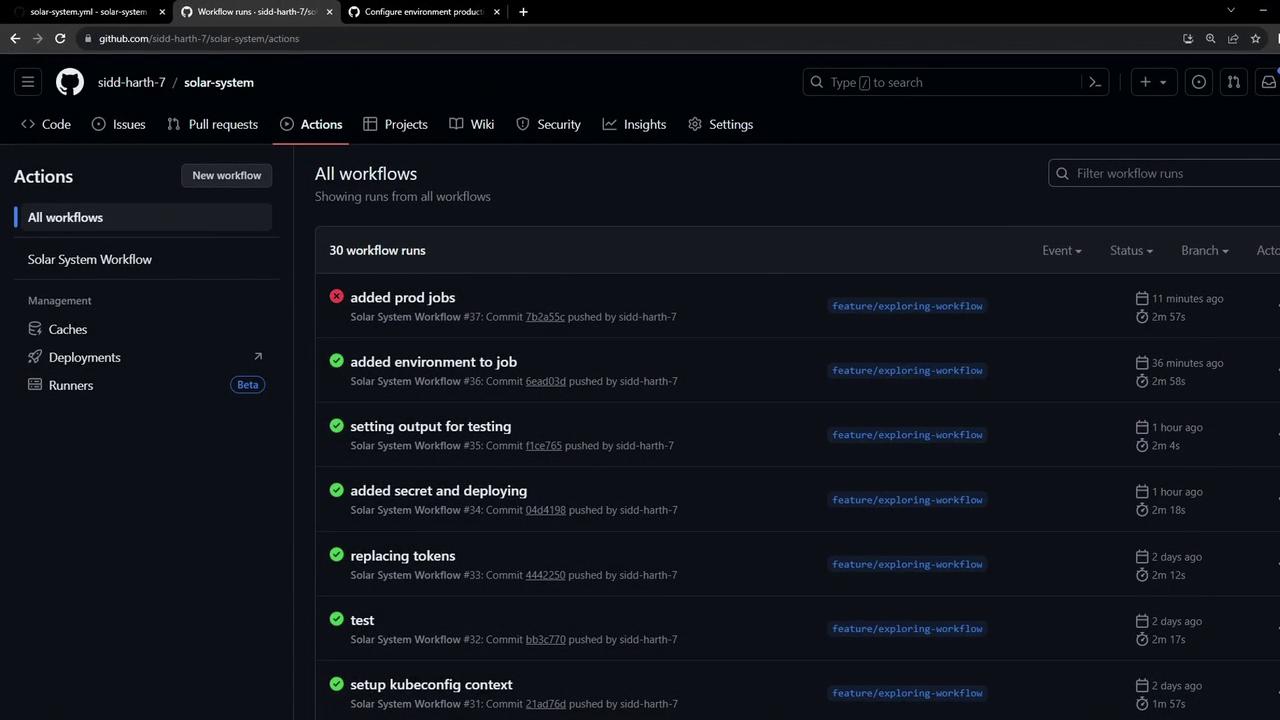Open the Branch filter dropdown
Screen dimensions: 1280x720
(x=1204, y=250)
